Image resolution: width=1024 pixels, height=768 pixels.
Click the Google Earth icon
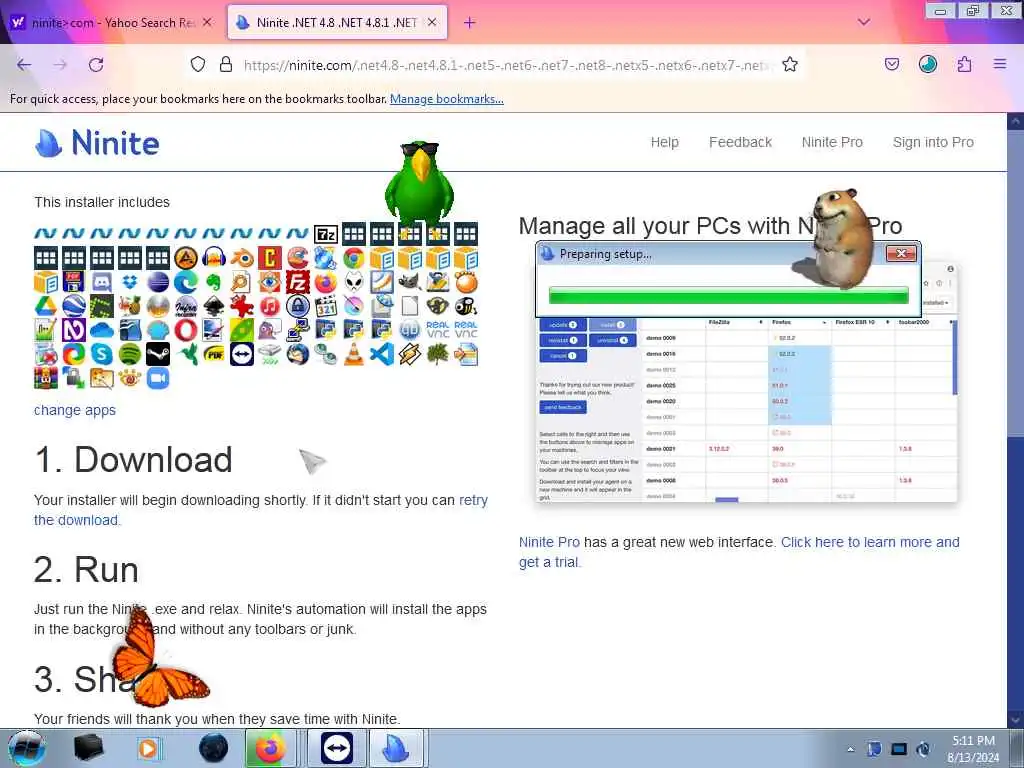pos(74,306)
